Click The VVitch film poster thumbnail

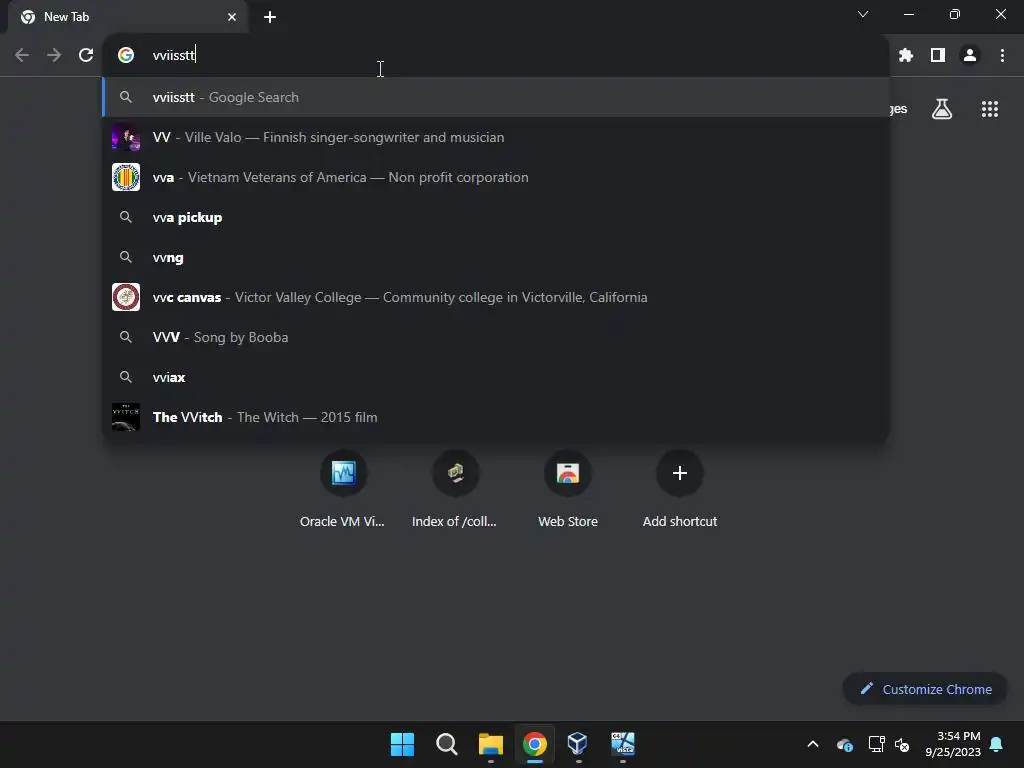pyautogui.click(x=126, y=417)
